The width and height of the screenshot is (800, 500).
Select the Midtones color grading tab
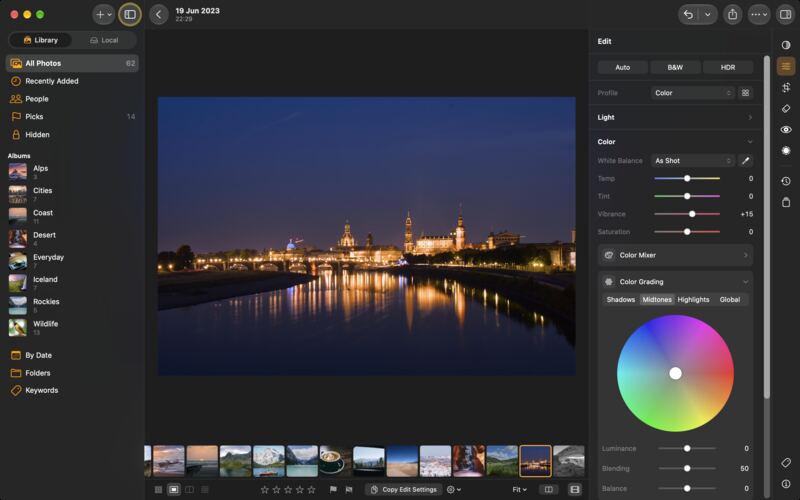click(657, 299)
